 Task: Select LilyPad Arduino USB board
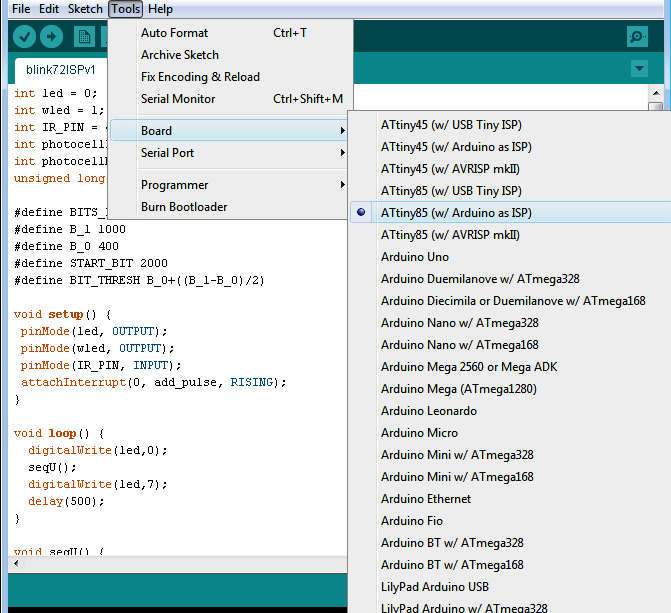coord(511,587)
